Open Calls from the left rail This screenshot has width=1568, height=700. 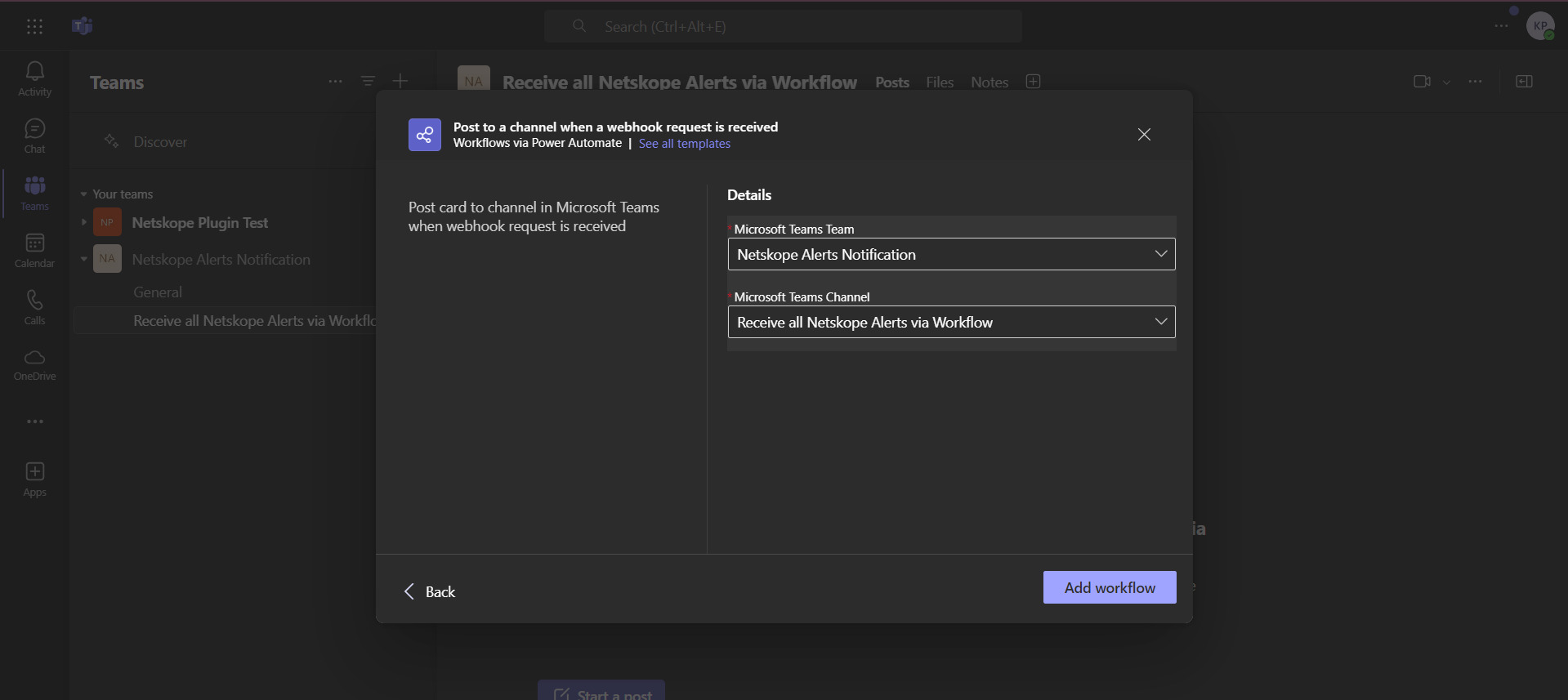34,307
